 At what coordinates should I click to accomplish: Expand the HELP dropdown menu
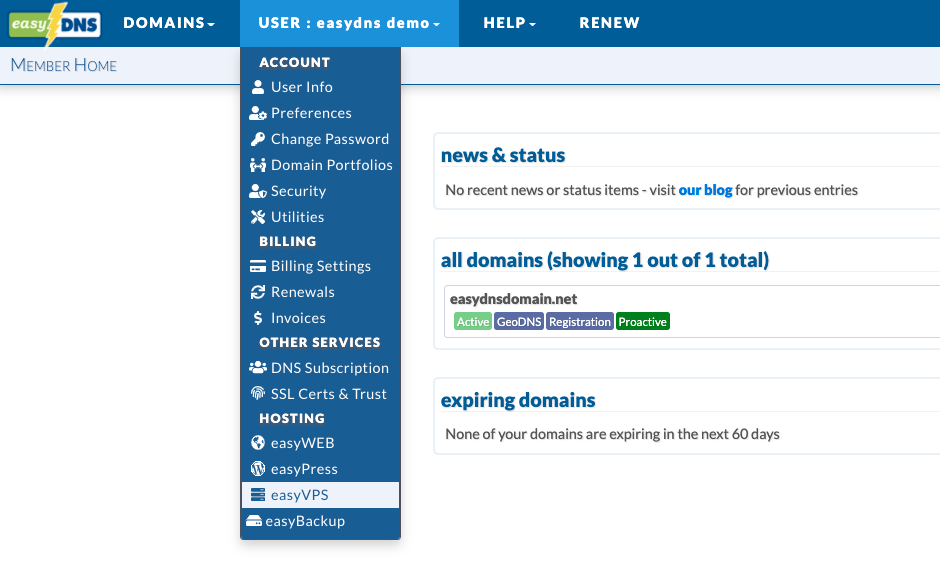coord(510,23)
